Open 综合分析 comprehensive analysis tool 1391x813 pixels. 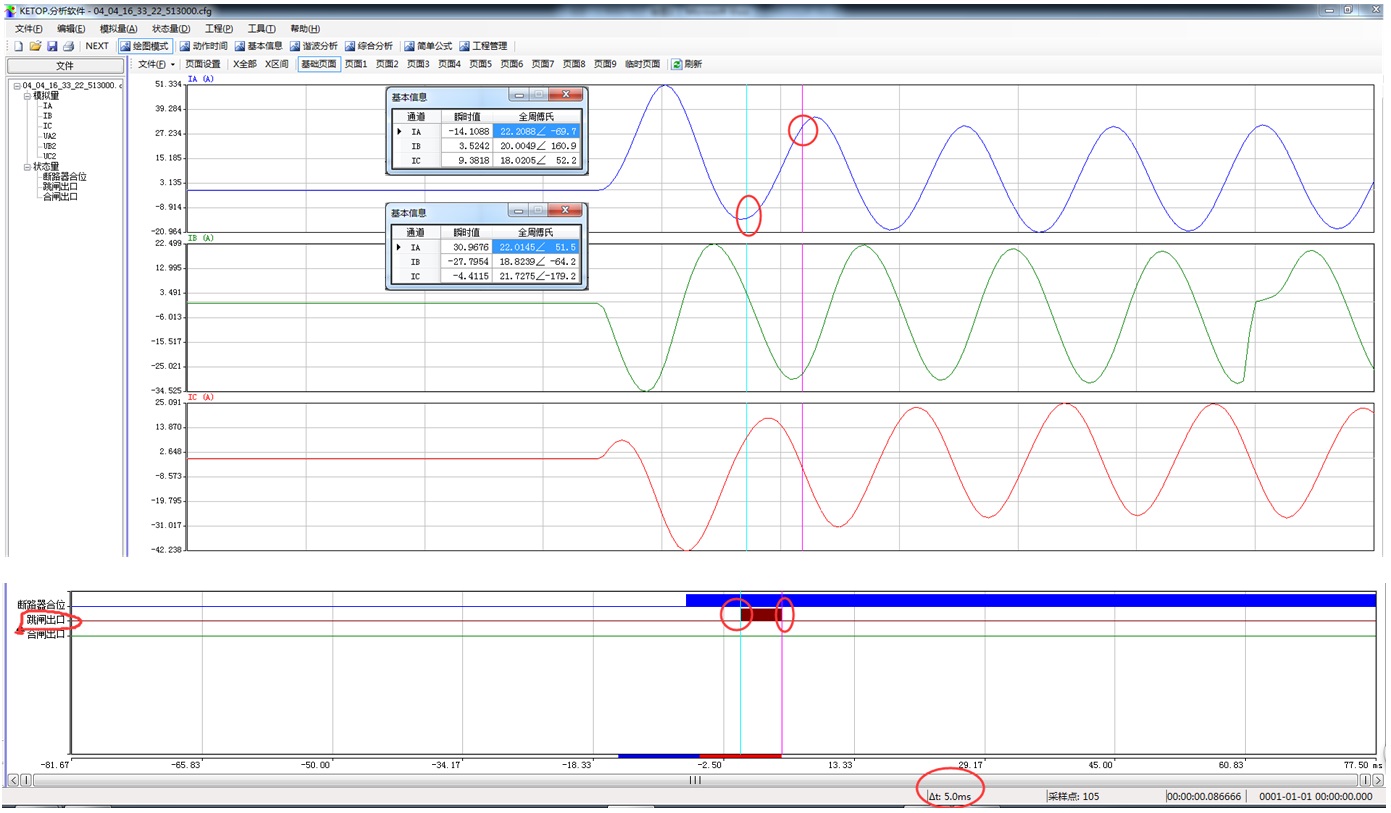tap(368, 46)
